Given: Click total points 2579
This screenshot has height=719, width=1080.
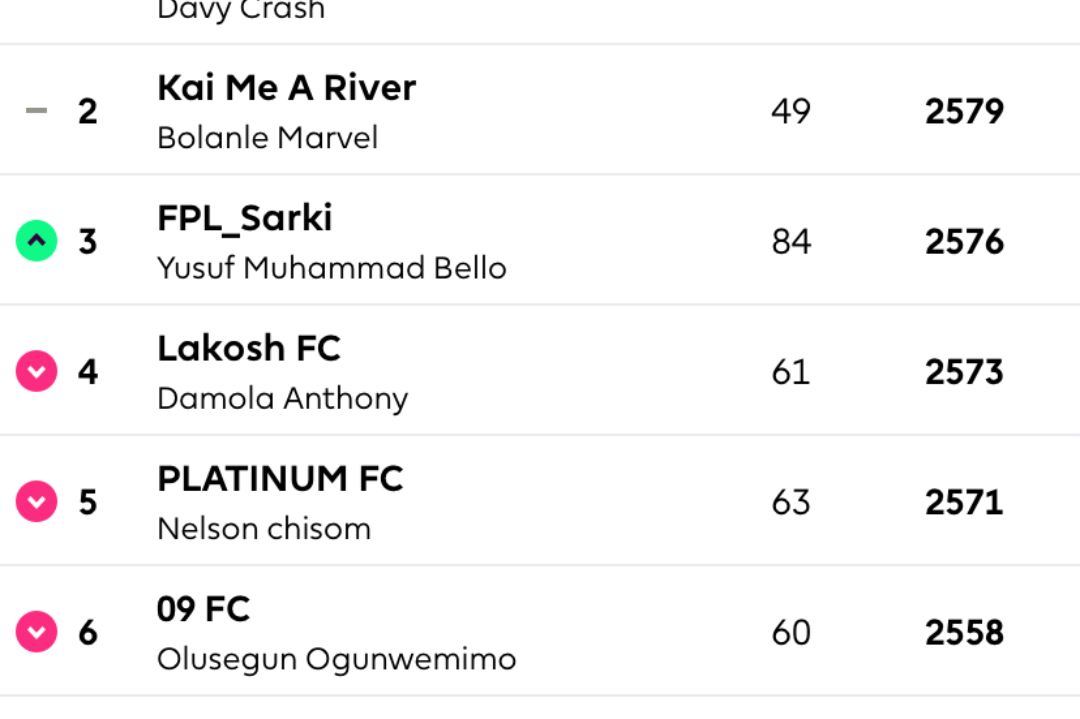Looking at the screenshot, I should click(x=964, y=112).
